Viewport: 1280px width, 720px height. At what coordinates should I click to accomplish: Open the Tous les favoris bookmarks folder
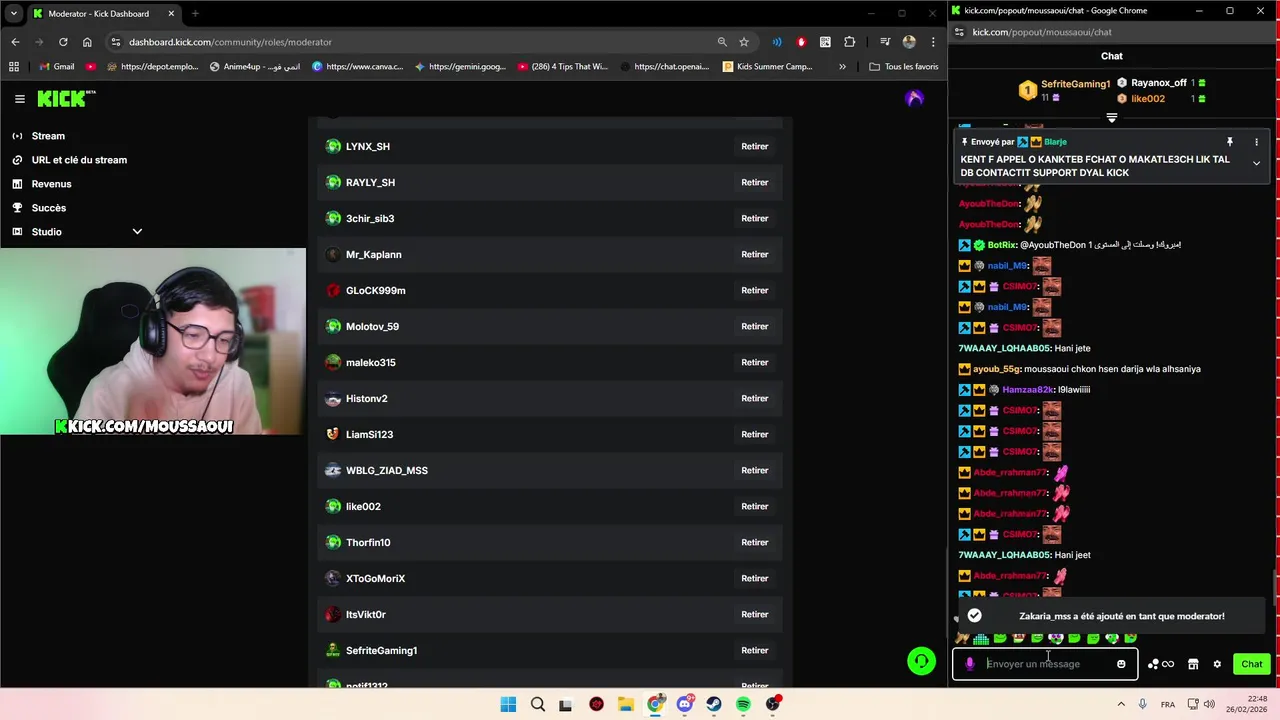pos(903,67)
